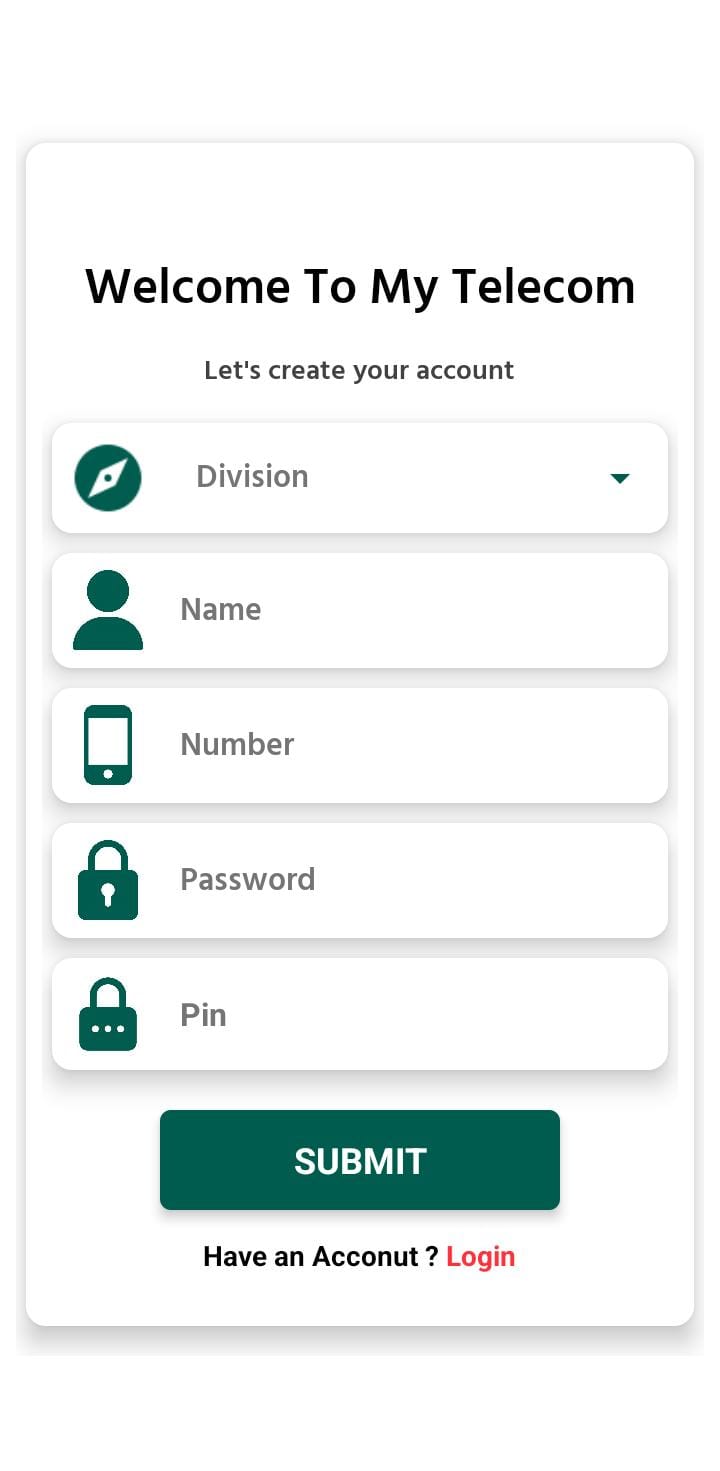Expand the Division dropdown arrow
Screen dimensions: 720x1471
point(620,479)
